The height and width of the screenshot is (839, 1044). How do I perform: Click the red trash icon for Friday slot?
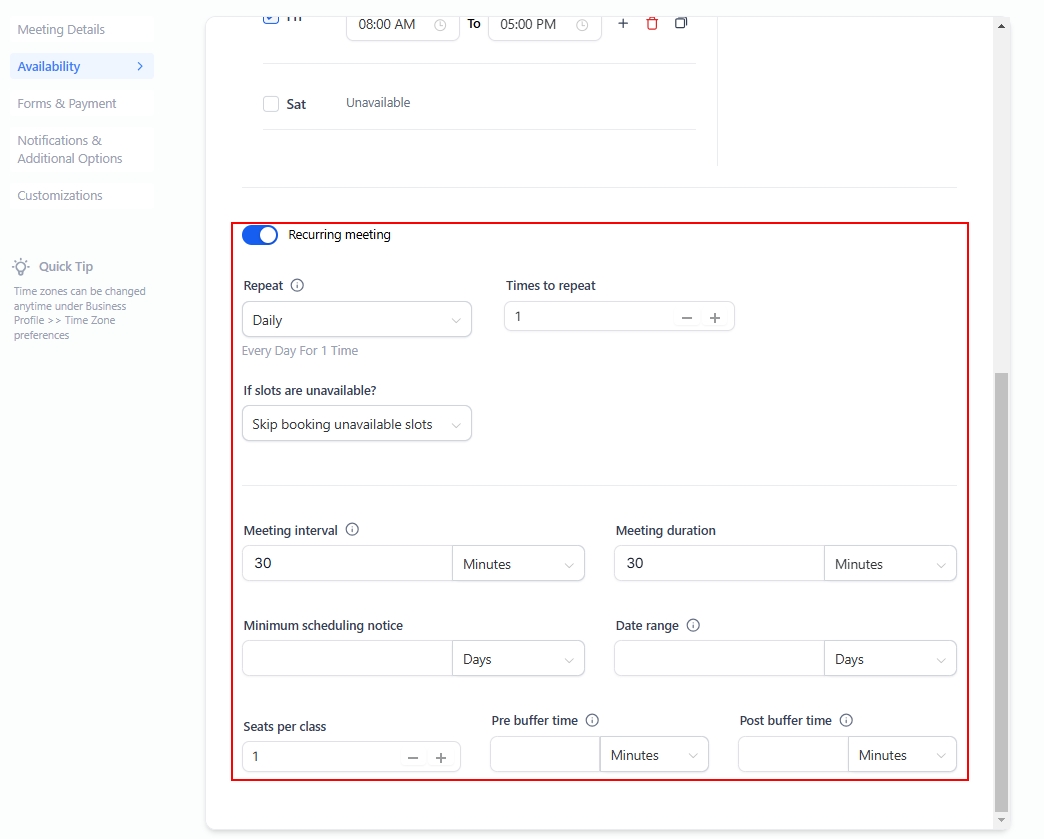coord(652,23)
